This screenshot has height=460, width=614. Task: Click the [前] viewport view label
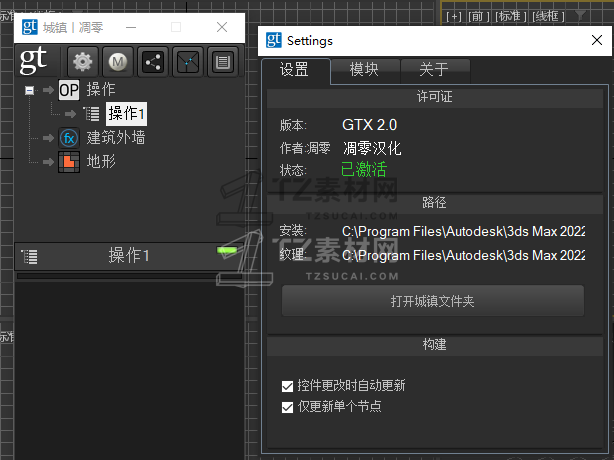(x=479, y=16)
